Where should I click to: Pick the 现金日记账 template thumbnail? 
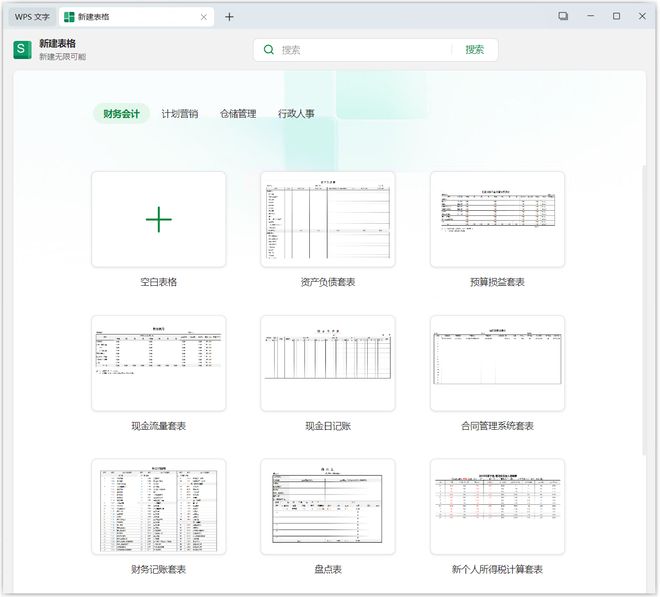pos(328,363)
